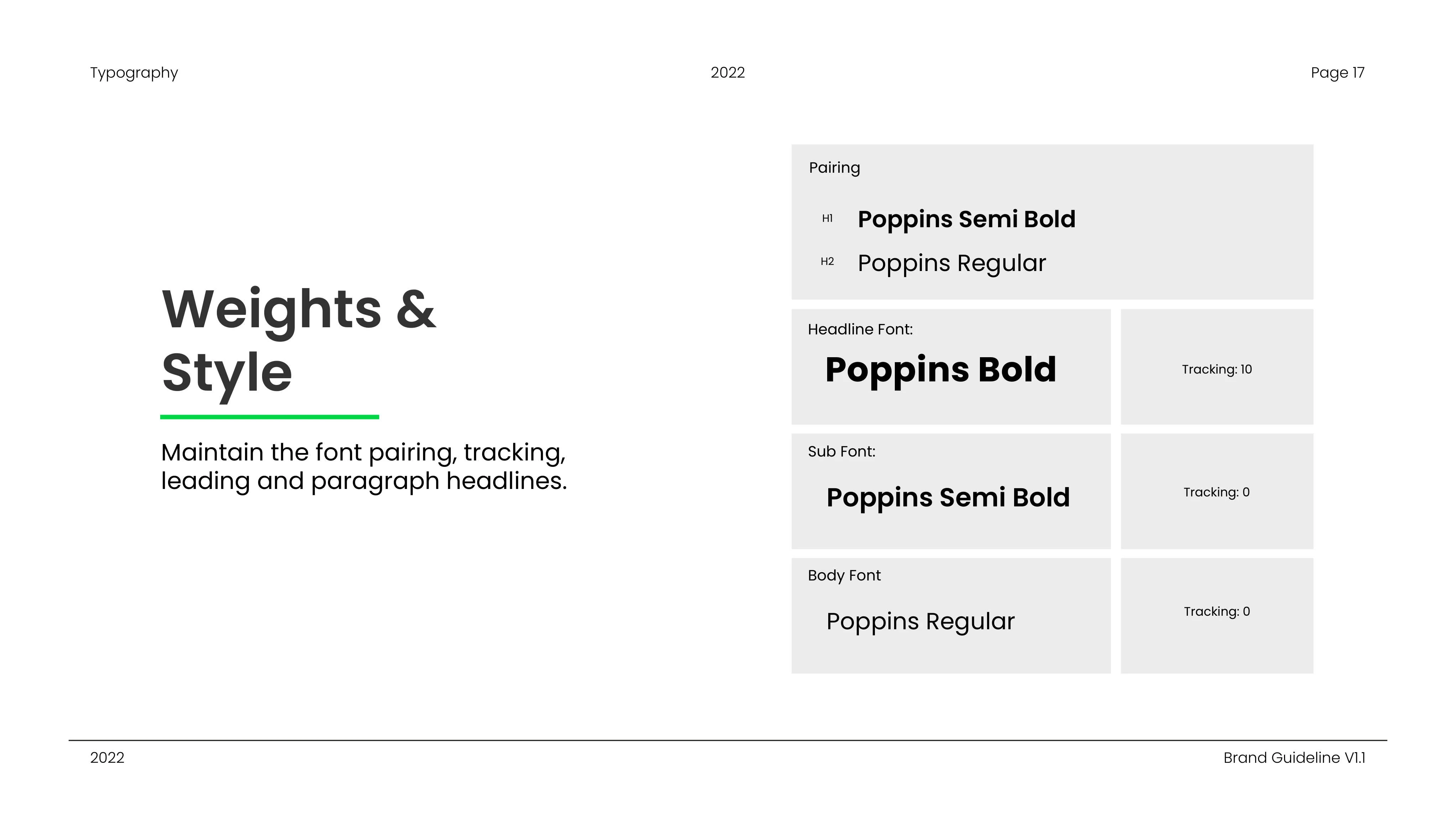Click 'Tracking: 0' beside Sub Font

(1216, 493)
